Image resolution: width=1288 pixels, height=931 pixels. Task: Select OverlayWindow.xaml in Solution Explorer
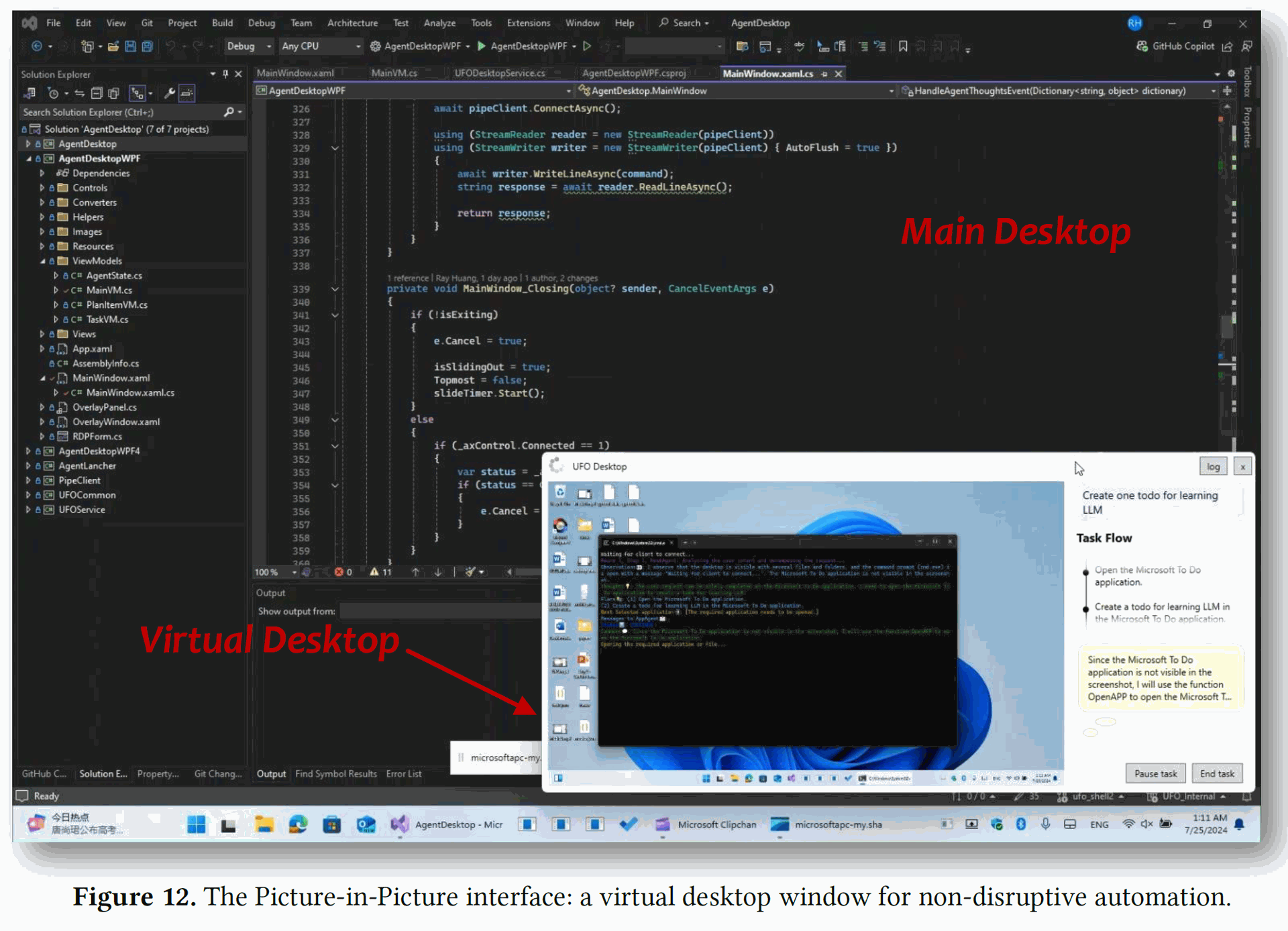tap(116, 422)
